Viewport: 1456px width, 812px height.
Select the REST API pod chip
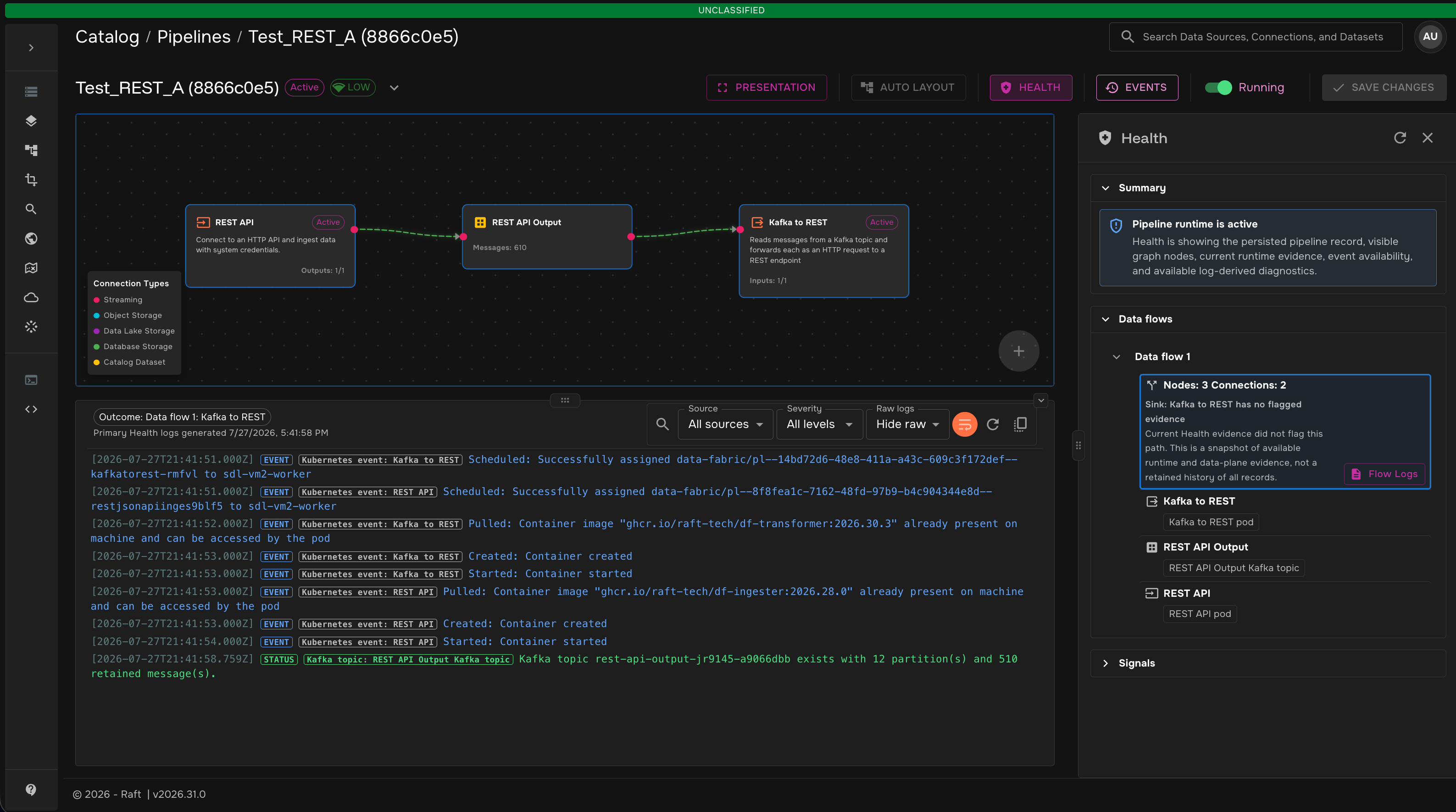pyautogui.click(x=1200, y=614)
